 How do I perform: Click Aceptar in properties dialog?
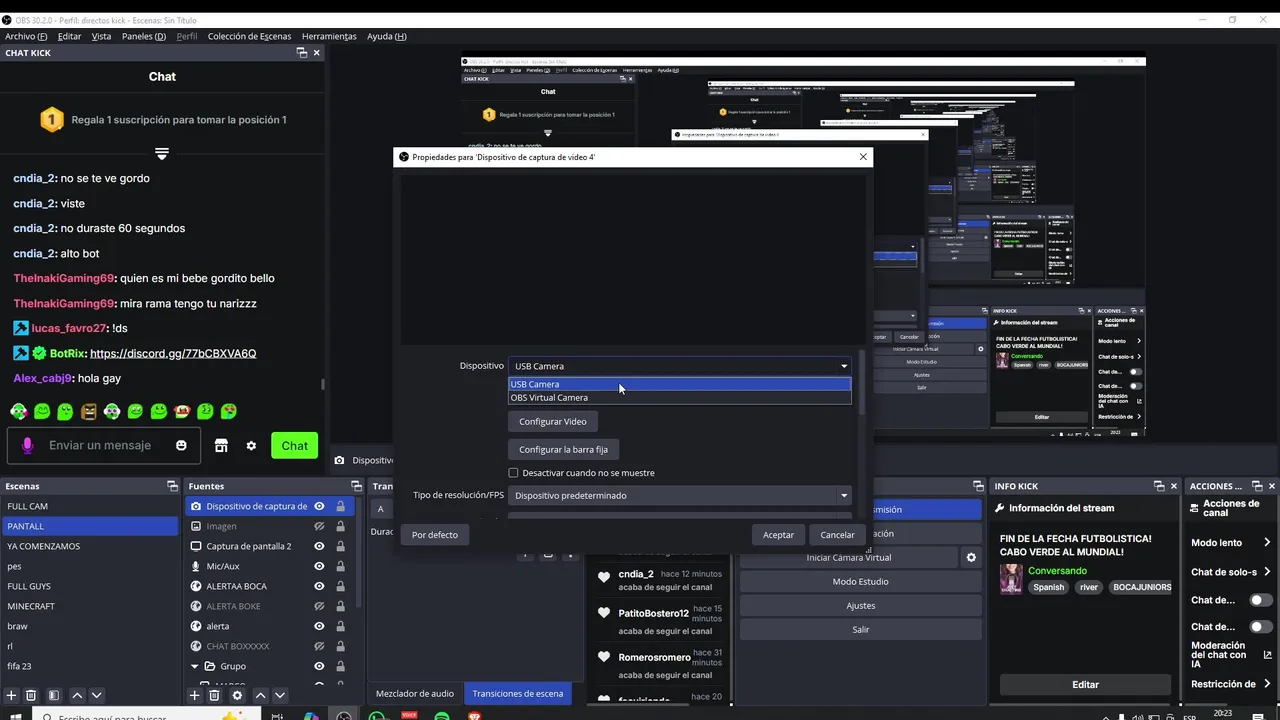pyautogui.click(x=778, y=535)
